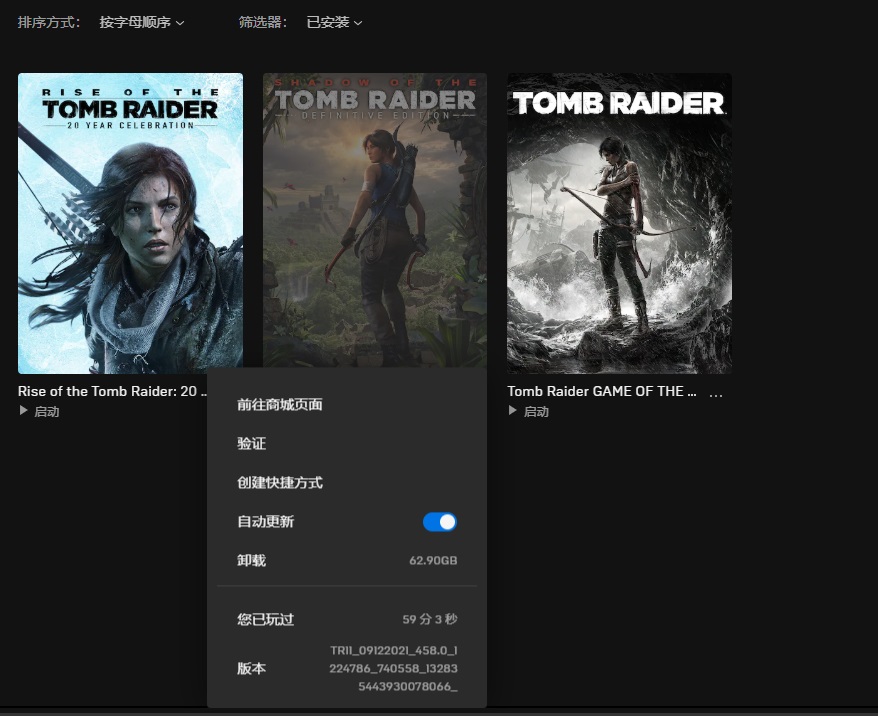This screenshot has height=716, width=878.
Task: Open the 已安装 filter dropdown
Action: [334, 22]
